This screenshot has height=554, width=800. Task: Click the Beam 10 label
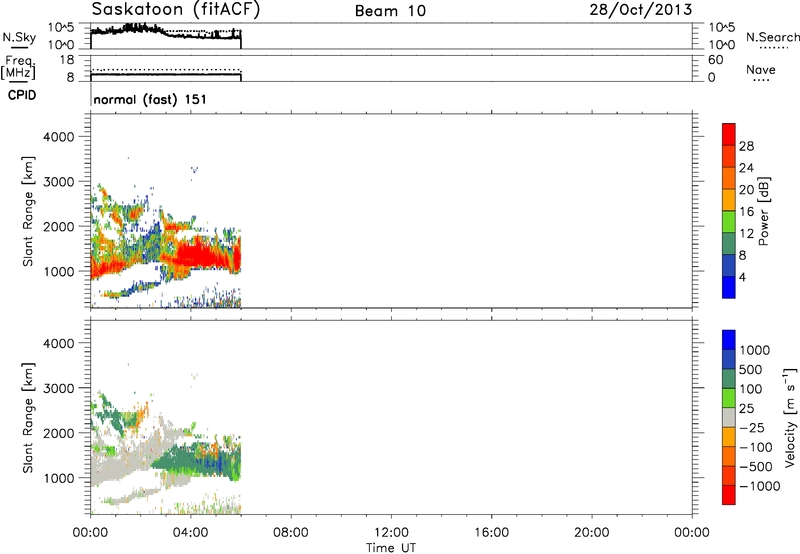(x=390, y=11)
